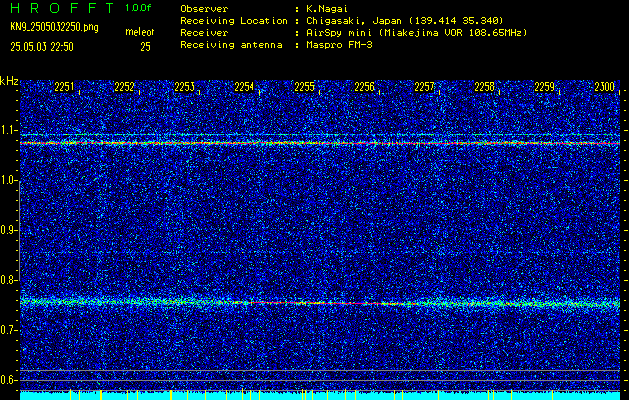Select antenna value Maspro FM-3
The height and width of the screenshot is (400, 629).
pyautogui.click(x=339, y=45)
